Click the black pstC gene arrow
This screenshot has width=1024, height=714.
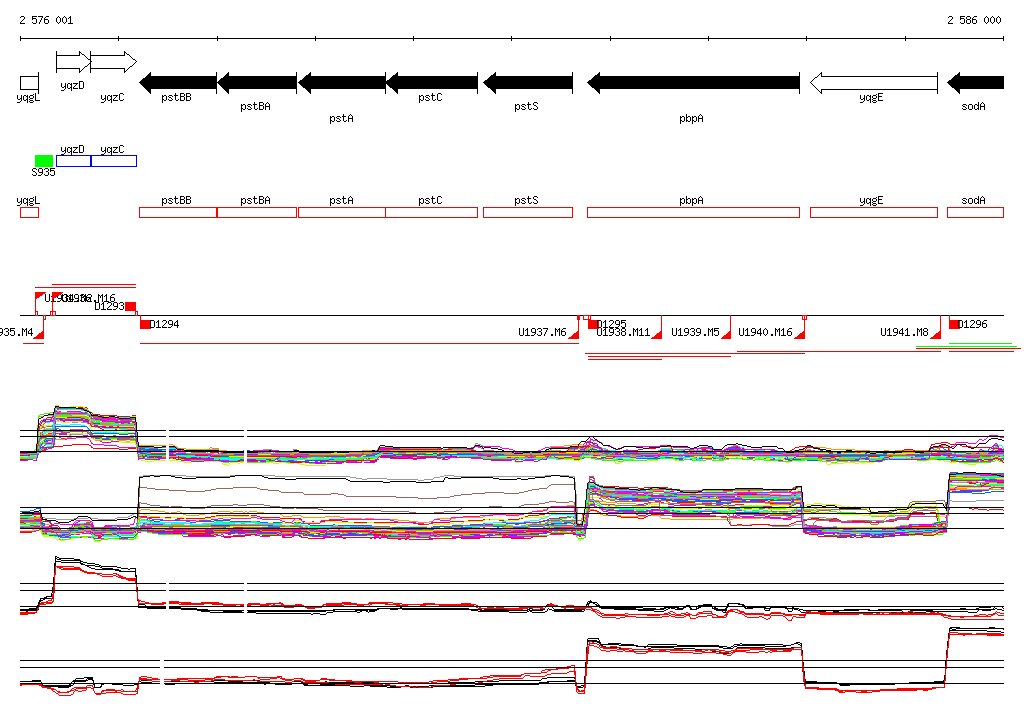click(433, 82)
